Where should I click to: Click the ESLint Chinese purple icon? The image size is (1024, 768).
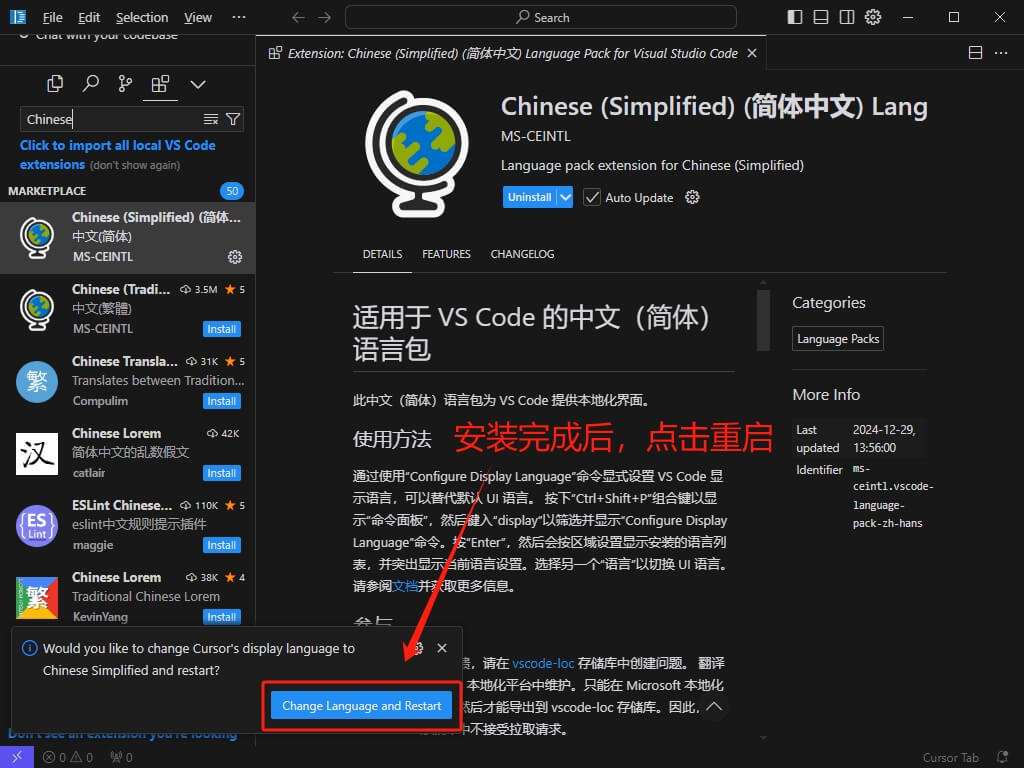click(x=37, y=525)
